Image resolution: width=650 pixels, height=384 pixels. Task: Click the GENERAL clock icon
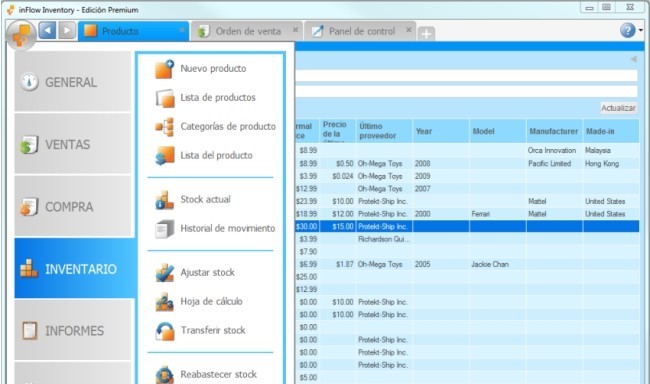[x=29, y=81]
